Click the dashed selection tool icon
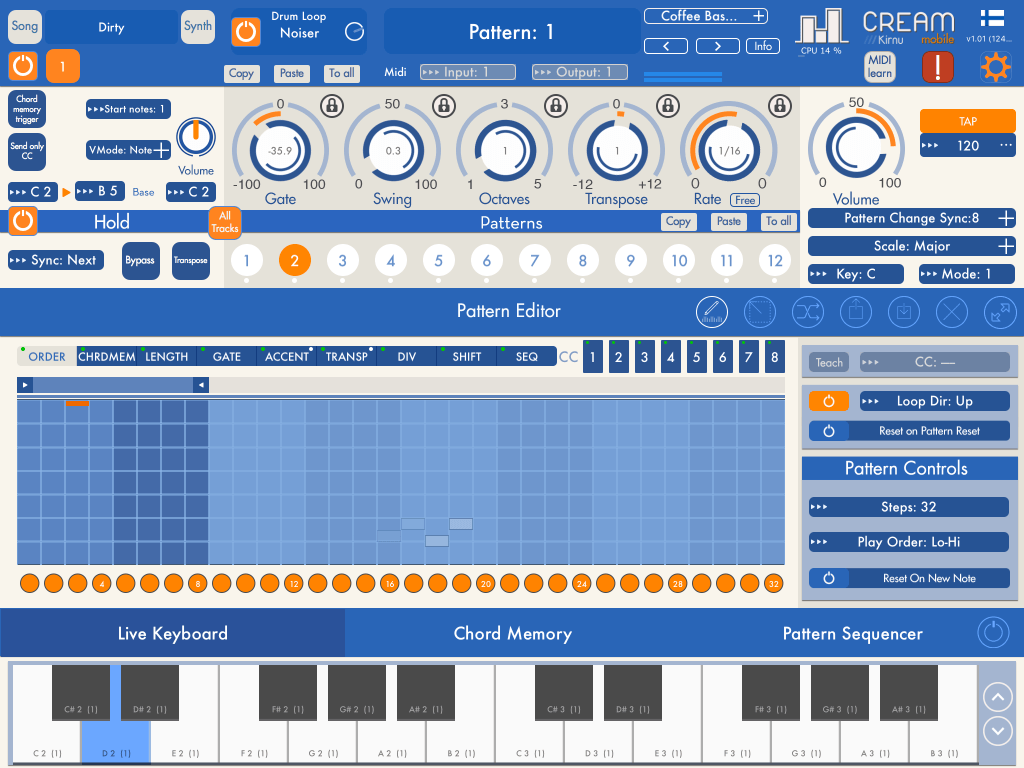Viewport: 1024px width, 768px height. [x=760, y=312]
